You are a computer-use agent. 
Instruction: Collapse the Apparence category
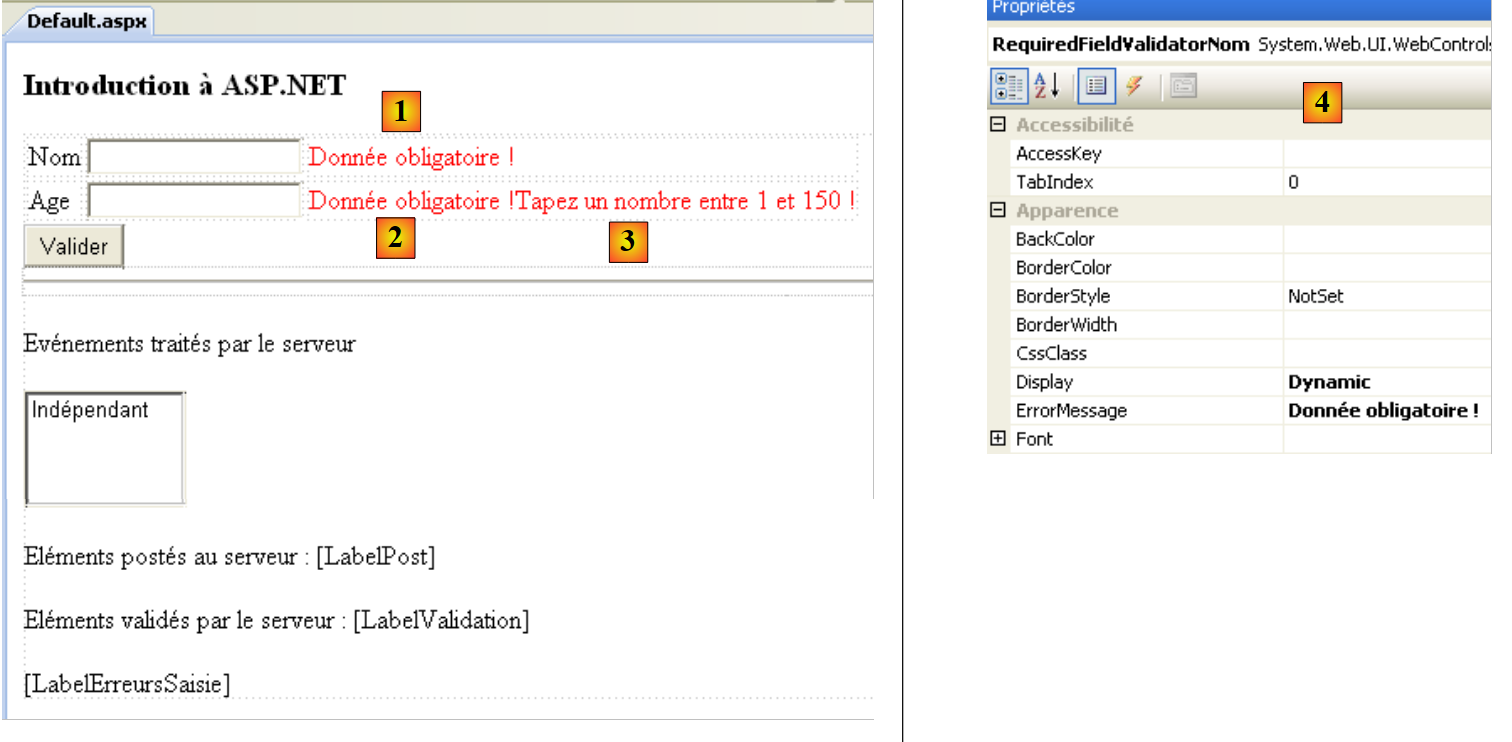click(997, 210)
